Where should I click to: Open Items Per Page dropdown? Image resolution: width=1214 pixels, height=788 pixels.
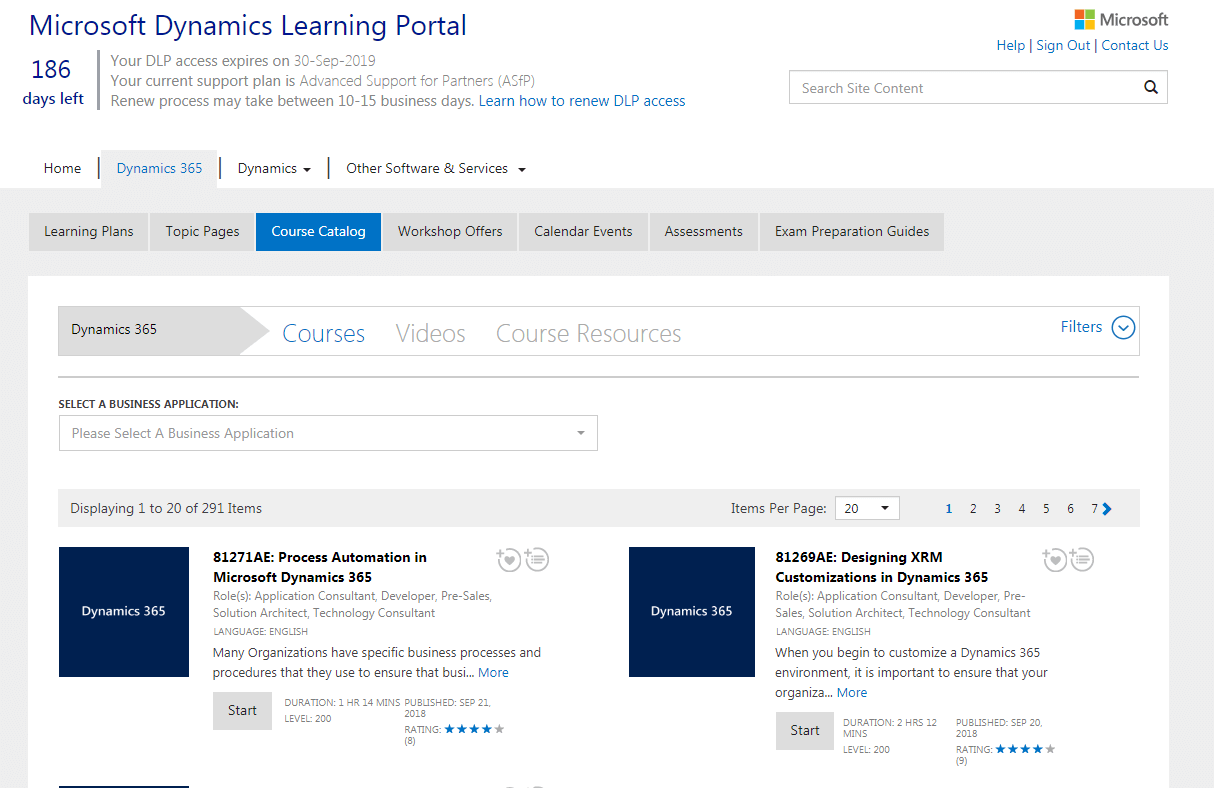pyautogui.click(x=866, y=508)
